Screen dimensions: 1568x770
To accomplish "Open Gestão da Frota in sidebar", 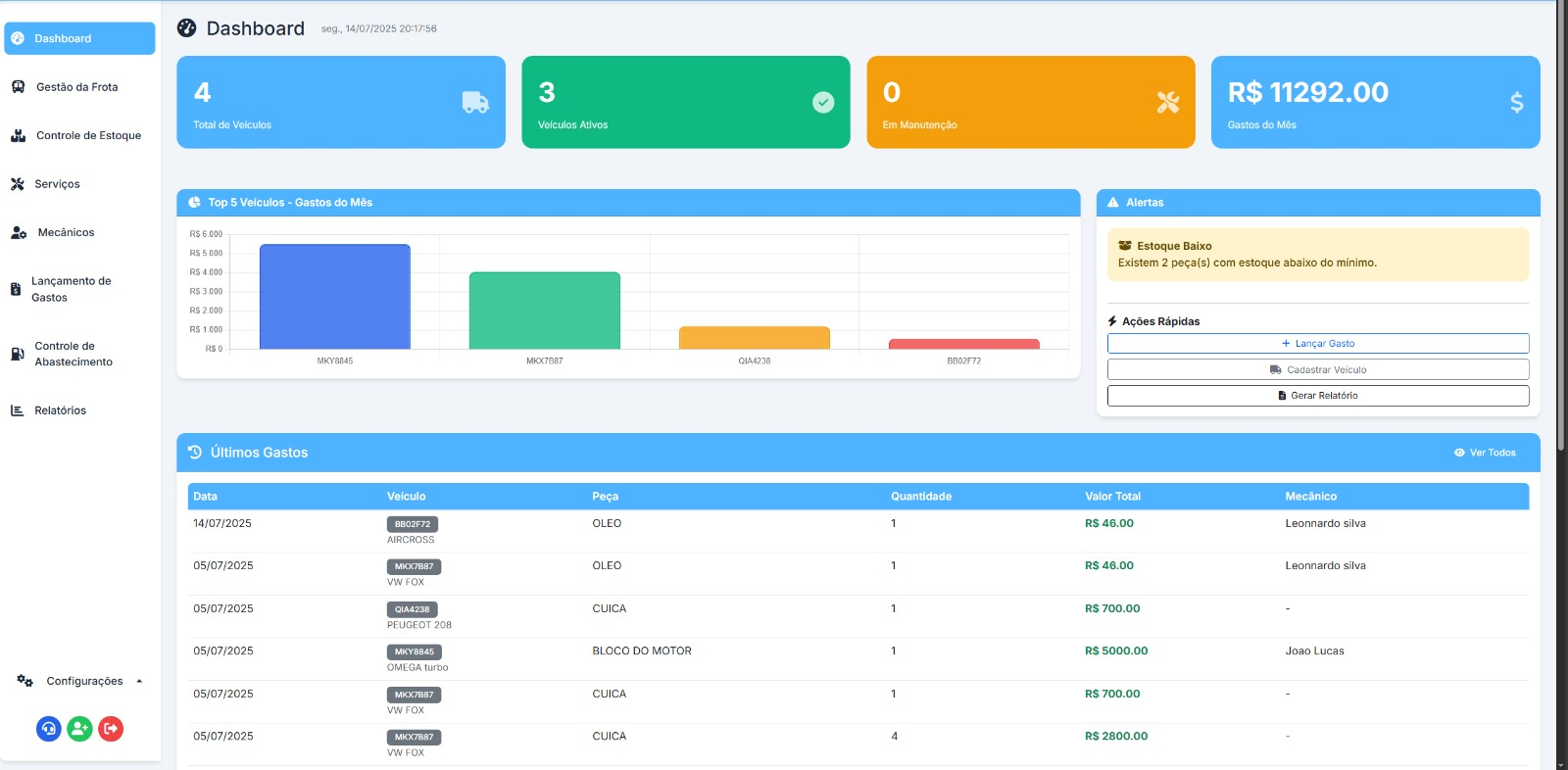I will 79,87.
